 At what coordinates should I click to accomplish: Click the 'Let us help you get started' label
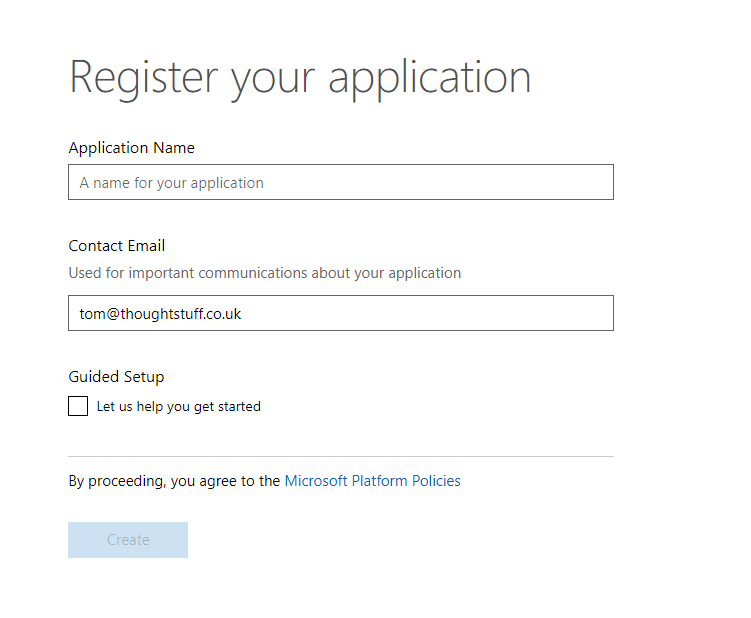pos(178,406)
